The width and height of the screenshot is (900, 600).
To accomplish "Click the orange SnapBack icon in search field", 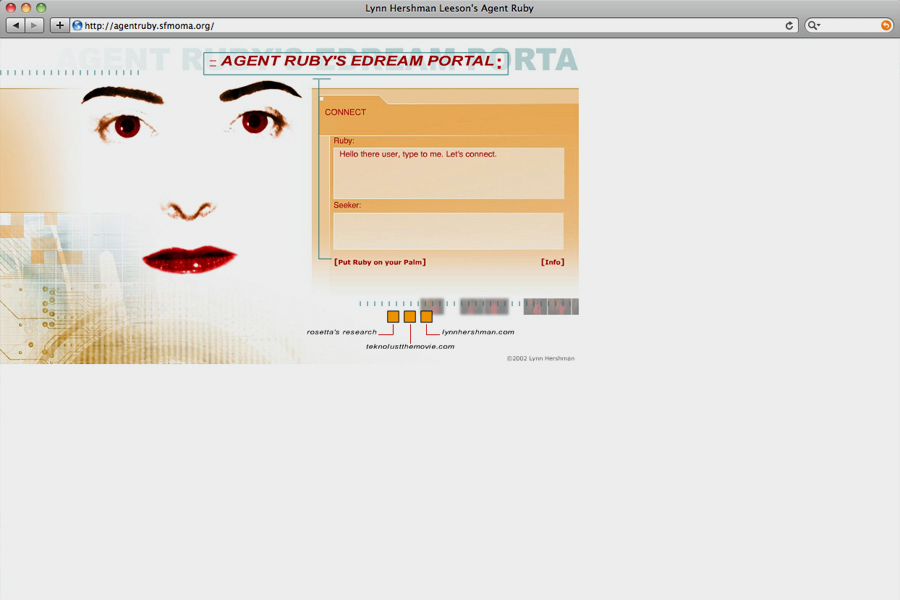I will [x=886, y=25].
